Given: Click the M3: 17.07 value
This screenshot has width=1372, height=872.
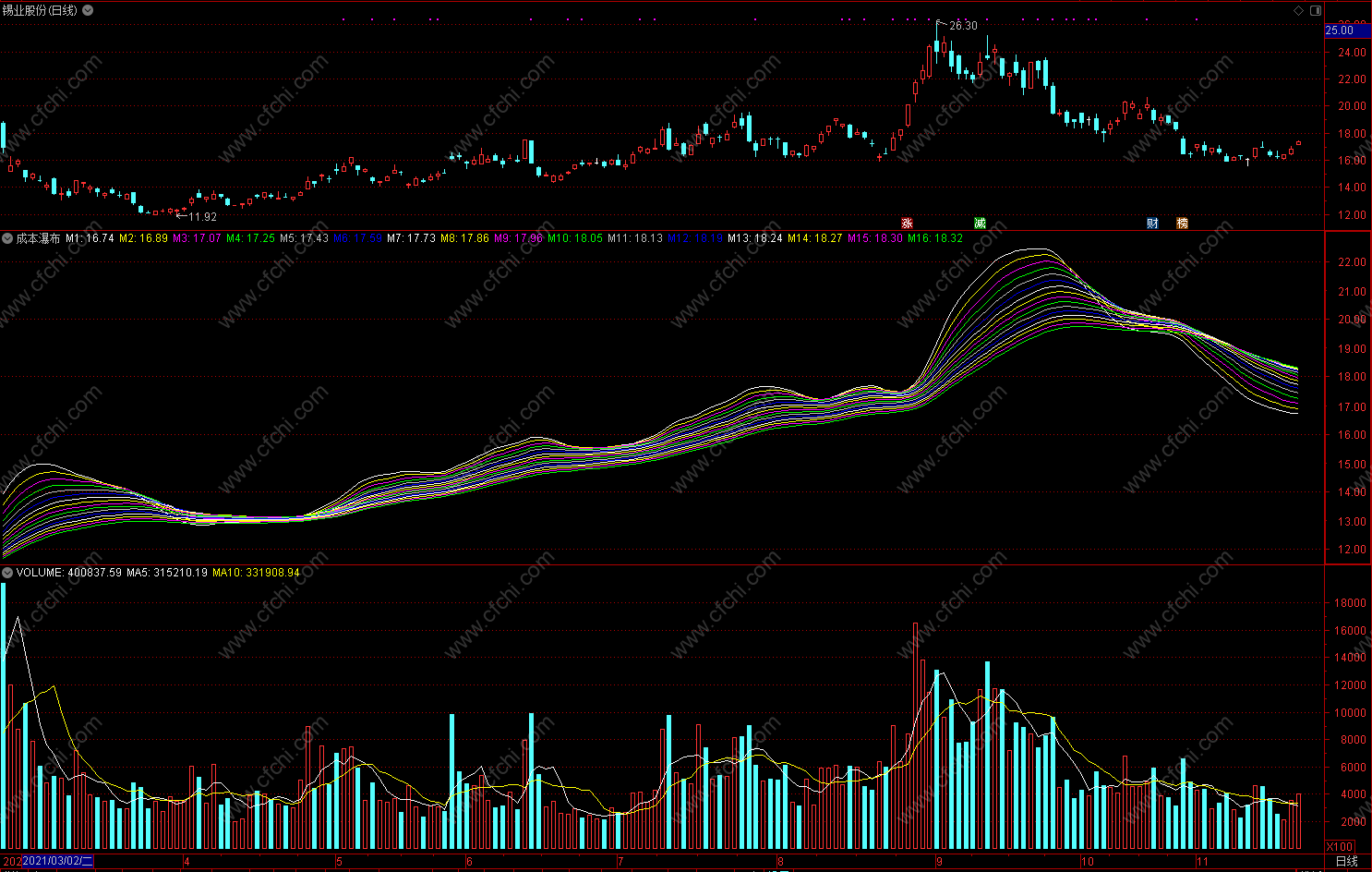Looking at the screenshot, I should 197,238.
